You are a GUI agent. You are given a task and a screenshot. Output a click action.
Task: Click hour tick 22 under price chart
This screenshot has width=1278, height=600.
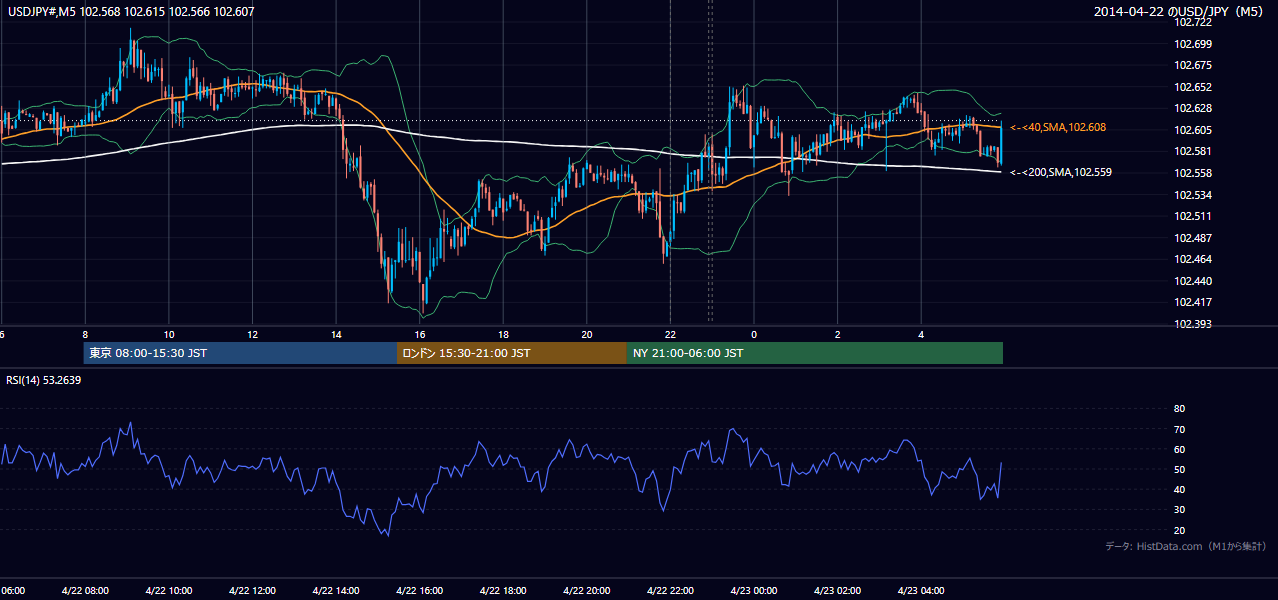(670, 334)
